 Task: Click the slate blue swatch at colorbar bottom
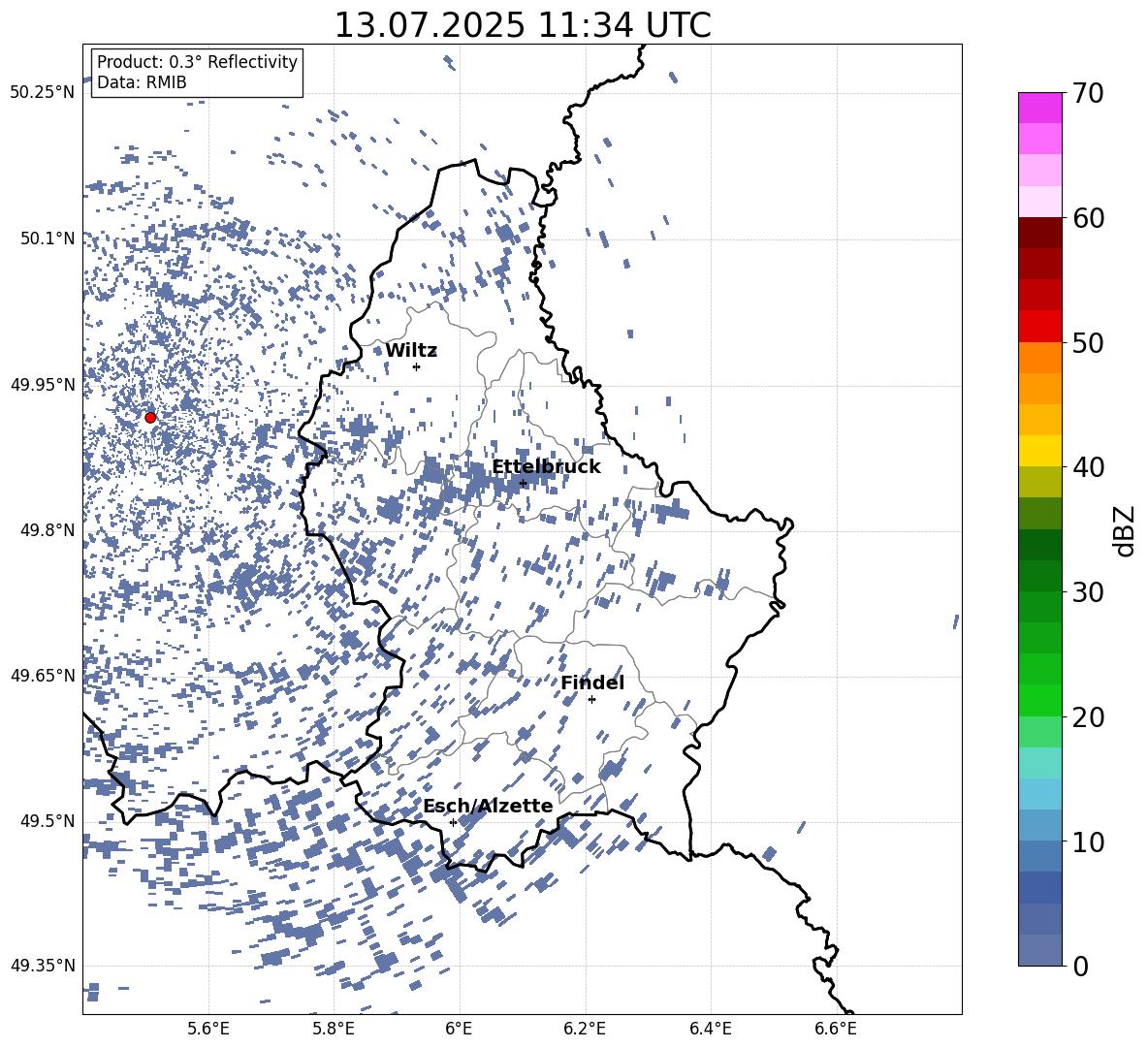coord(1039,950)
